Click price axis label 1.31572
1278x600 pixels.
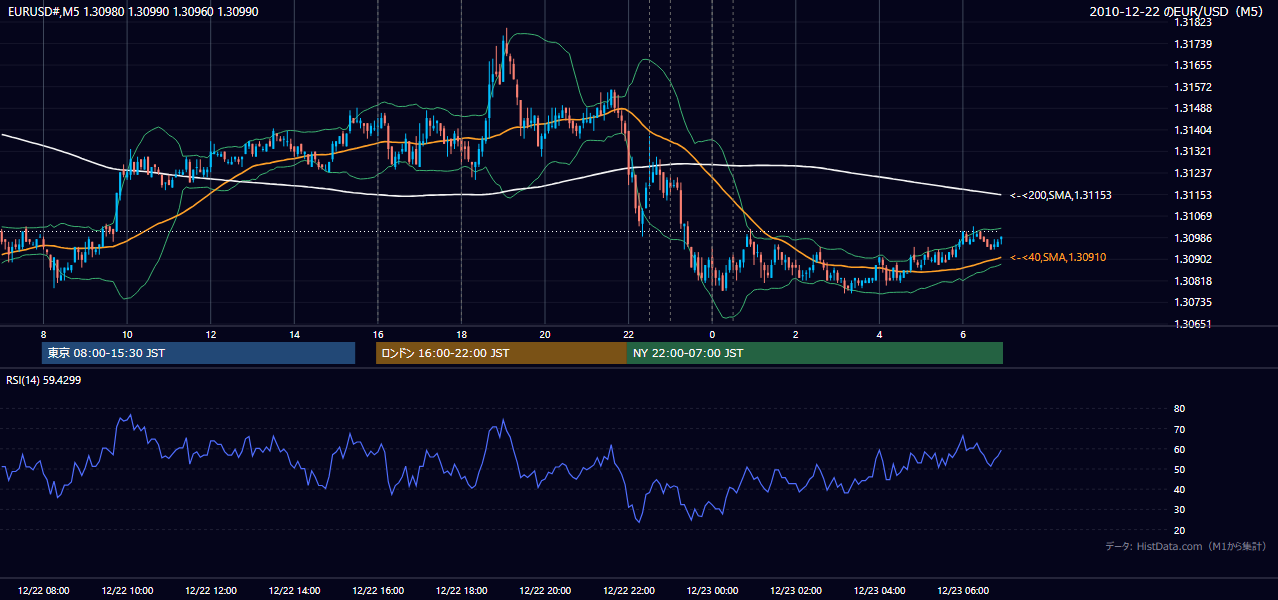tap(1193, 87)
